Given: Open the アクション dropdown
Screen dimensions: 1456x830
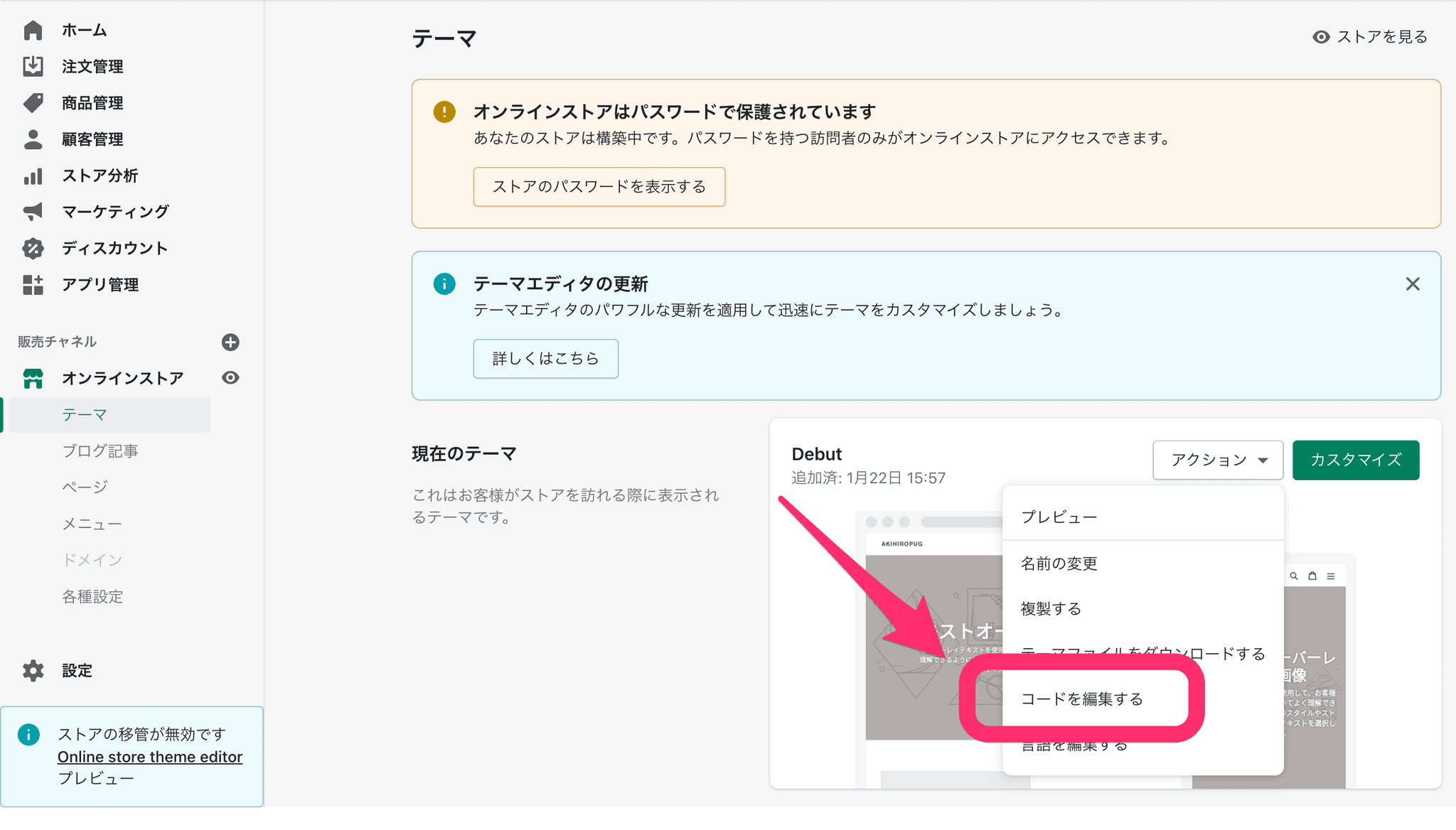Looking at the screenshot, I should click(x=1217, y=460).
